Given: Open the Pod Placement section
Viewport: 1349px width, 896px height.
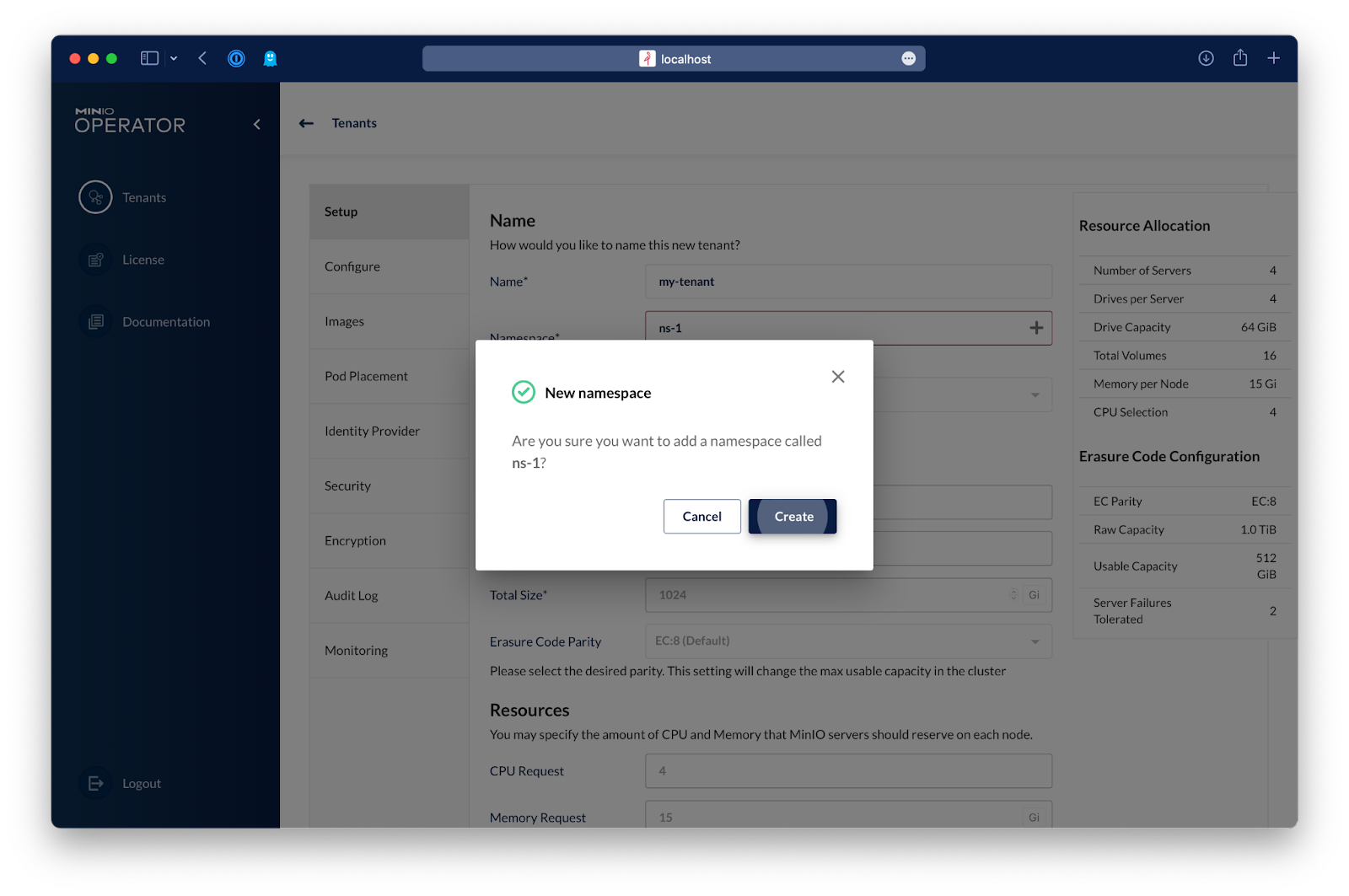Looking at the screenshot, I should point(366,376).
